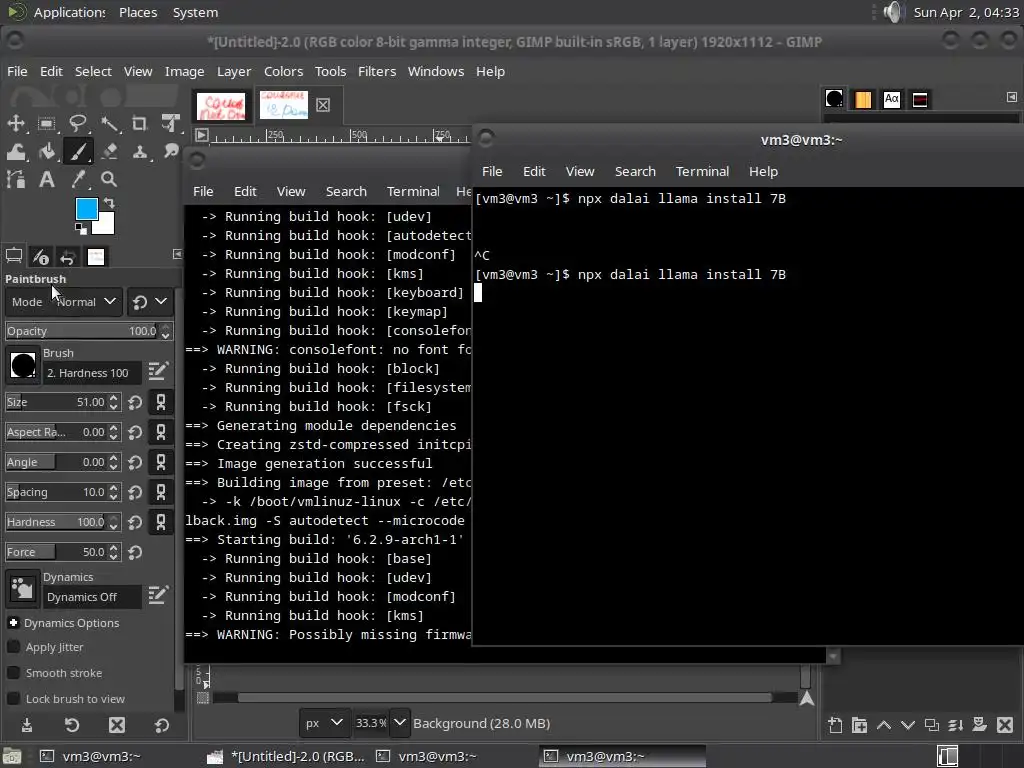Open the brush preview selector
Image resolution: width=1024 pixels, height=768 pixels.
23,364
